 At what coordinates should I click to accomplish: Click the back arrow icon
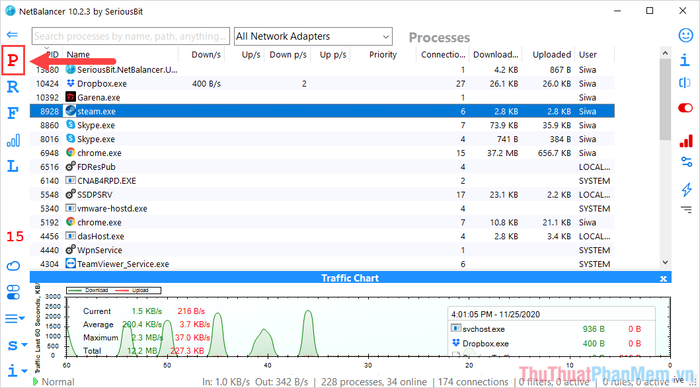click(12, 34)
